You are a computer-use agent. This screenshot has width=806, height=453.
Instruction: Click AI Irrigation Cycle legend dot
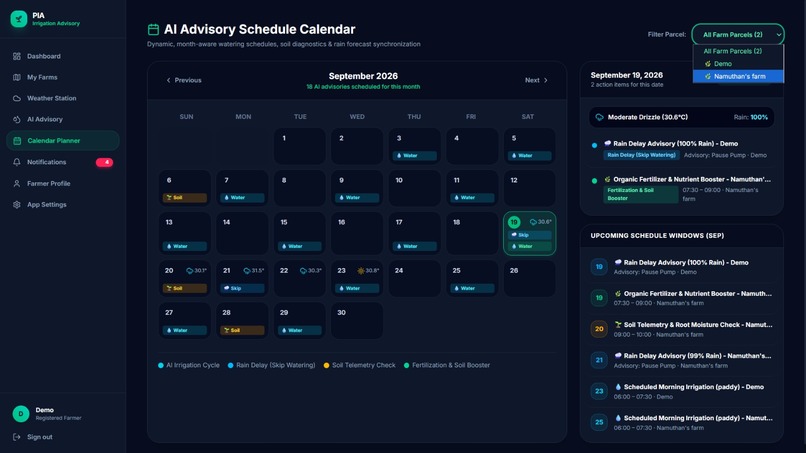(x=161, y=366)
